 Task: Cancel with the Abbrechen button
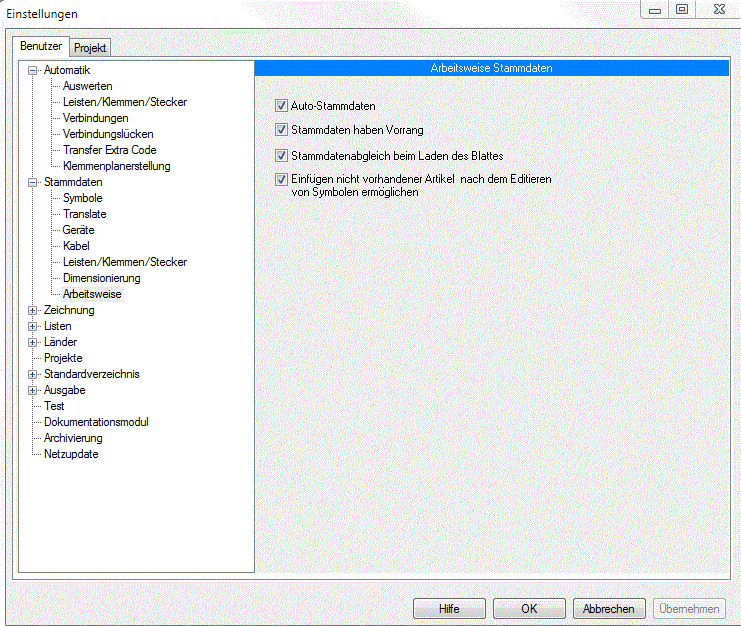[609, 609]
